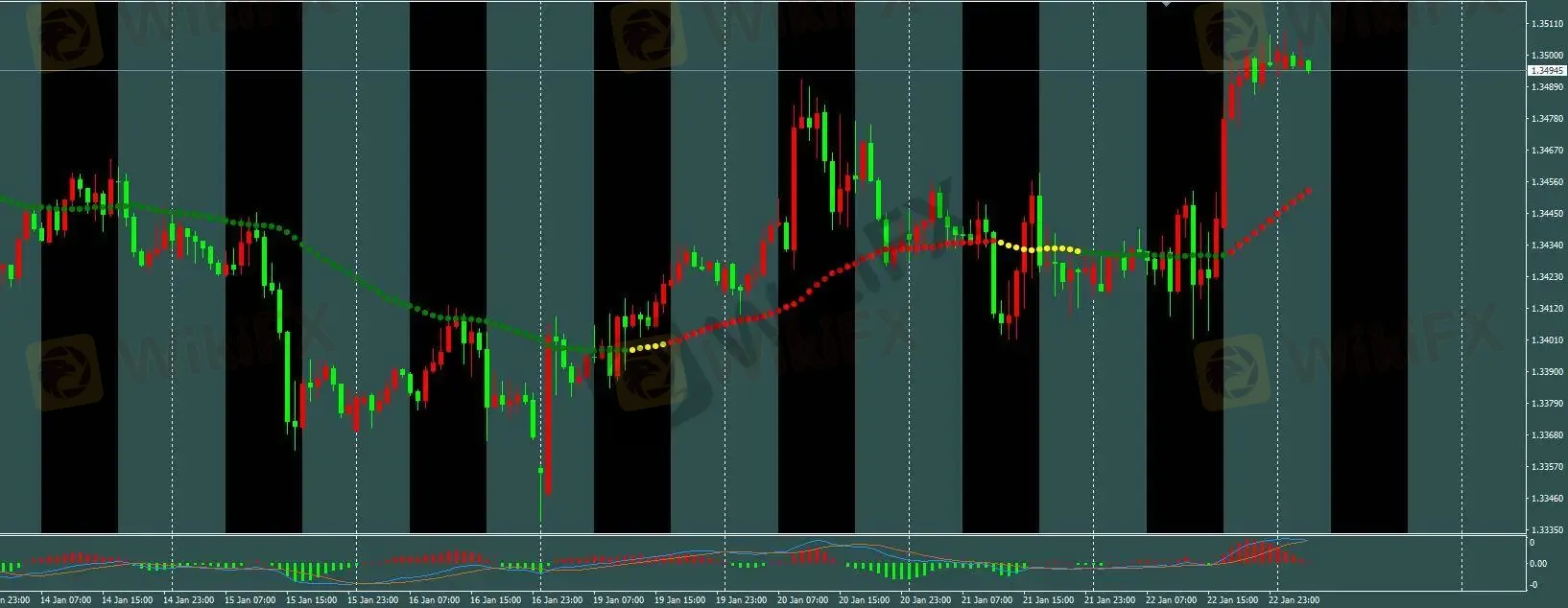Viewport: 1568px width, 608px height.
Task: Select the 19 Jan 07:00 time axis label
Action: point(619,600)
